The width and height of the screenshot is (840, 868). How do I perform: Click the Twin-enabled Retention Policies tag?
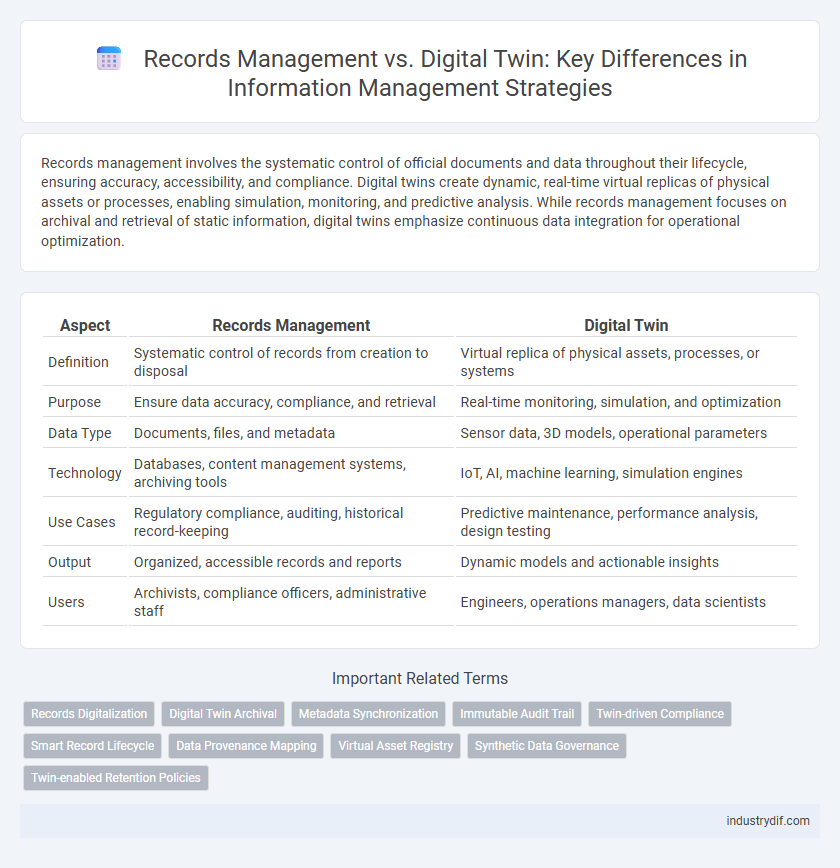click(x=116, y=778)
